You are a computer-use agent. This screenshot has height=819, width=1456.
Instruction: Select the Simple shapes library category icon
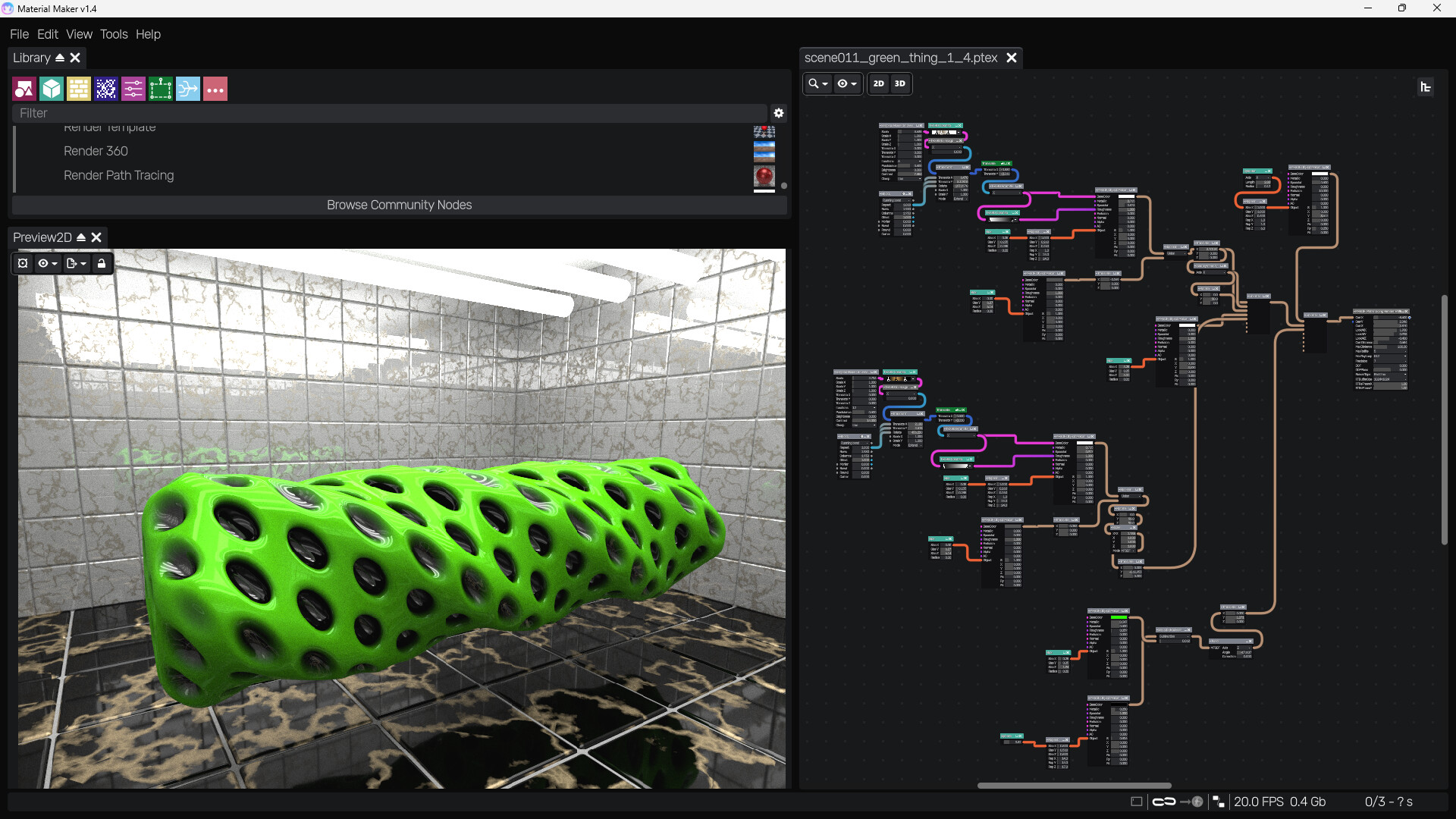pos(24,89)
